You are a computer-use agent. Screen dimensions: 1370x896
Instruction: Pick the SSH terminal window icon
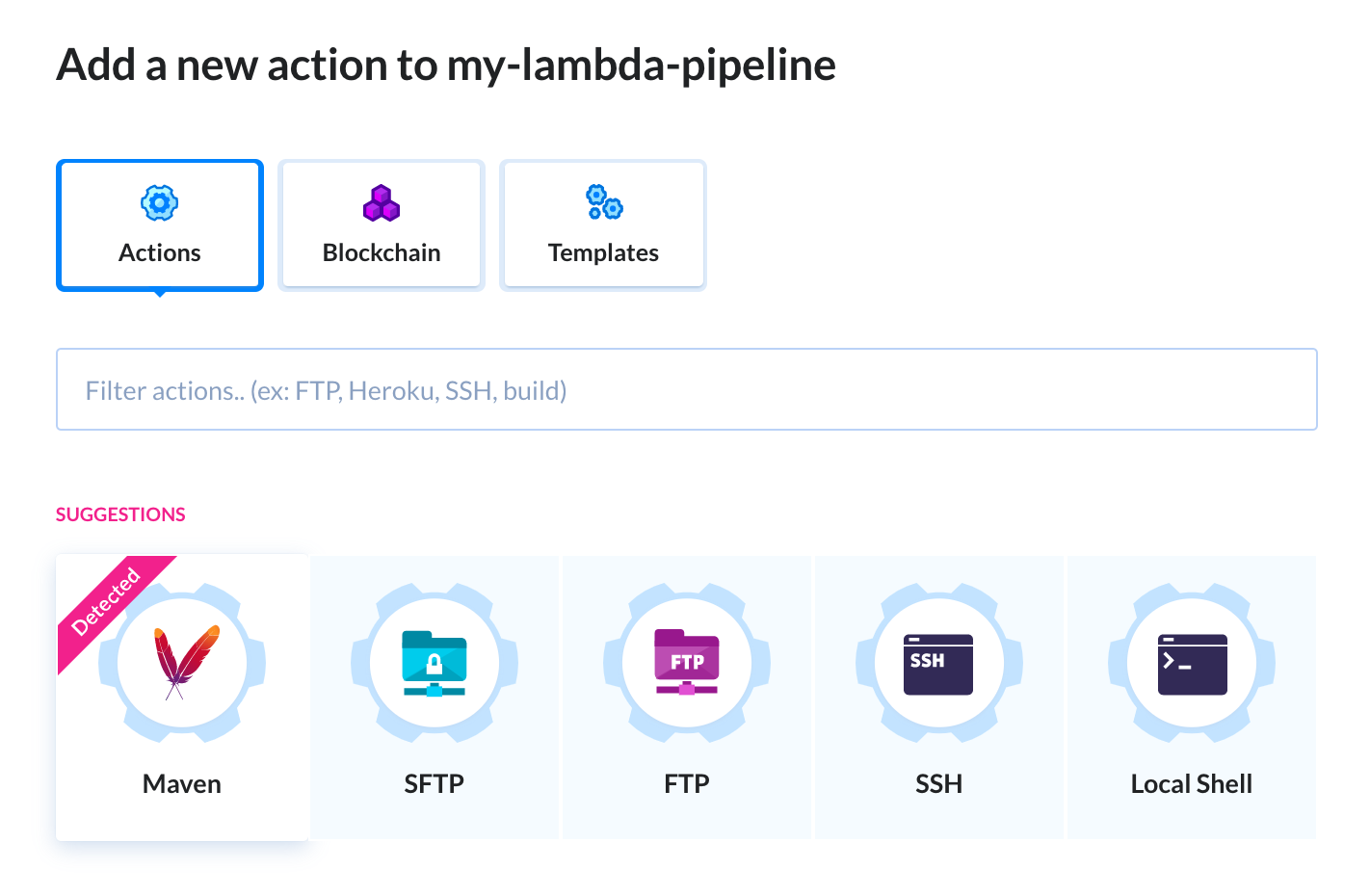point(938,664)
